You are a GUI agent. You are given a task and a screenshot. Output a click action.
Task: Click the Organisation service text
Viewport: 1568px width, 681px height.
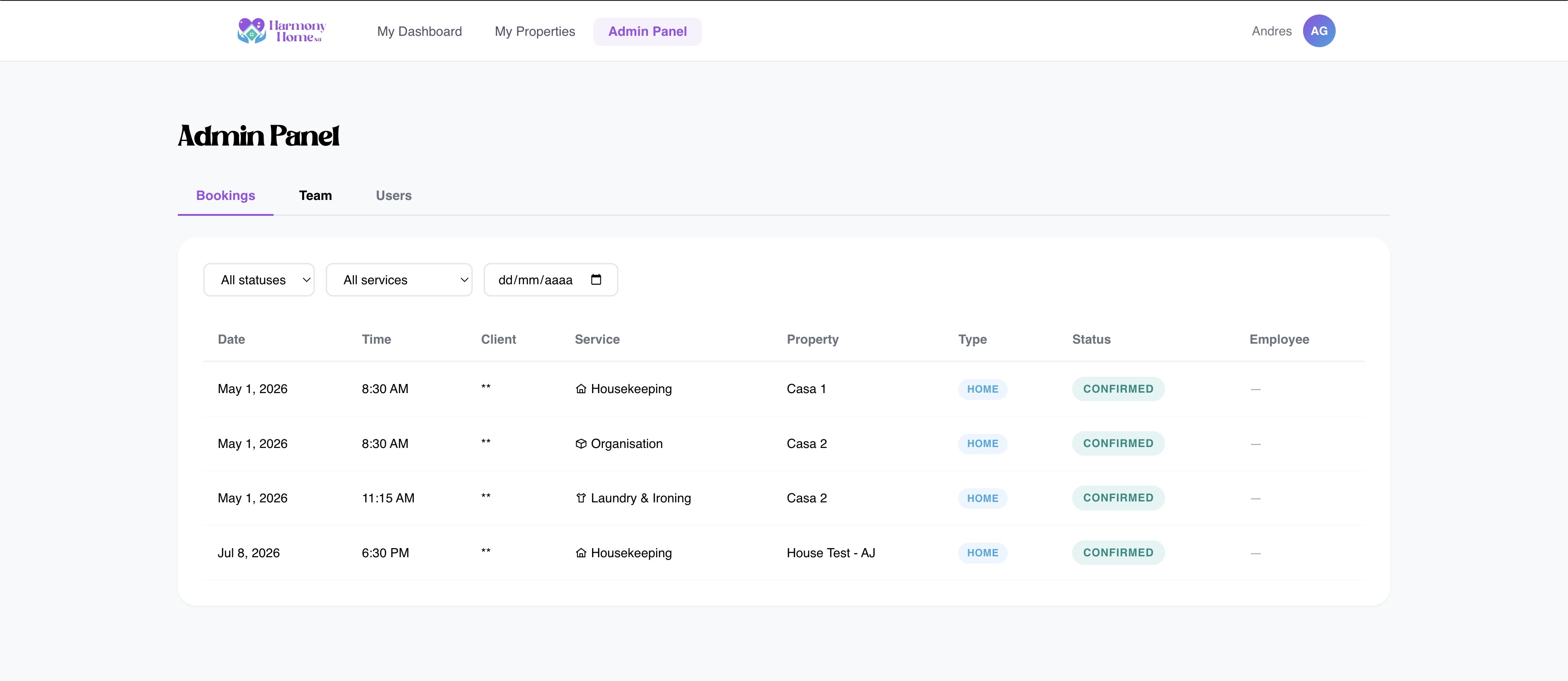[x=627, y=444]
